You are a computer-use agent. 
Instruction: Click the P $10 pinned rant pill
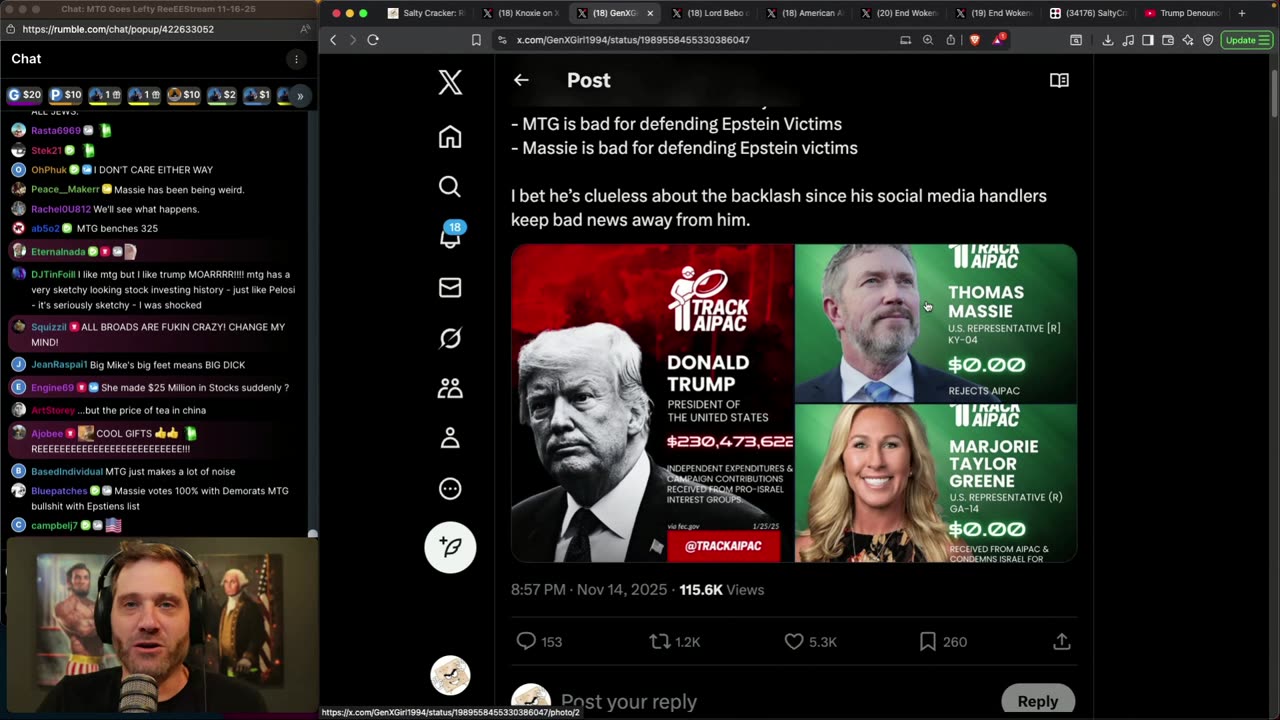click(66, 95)
